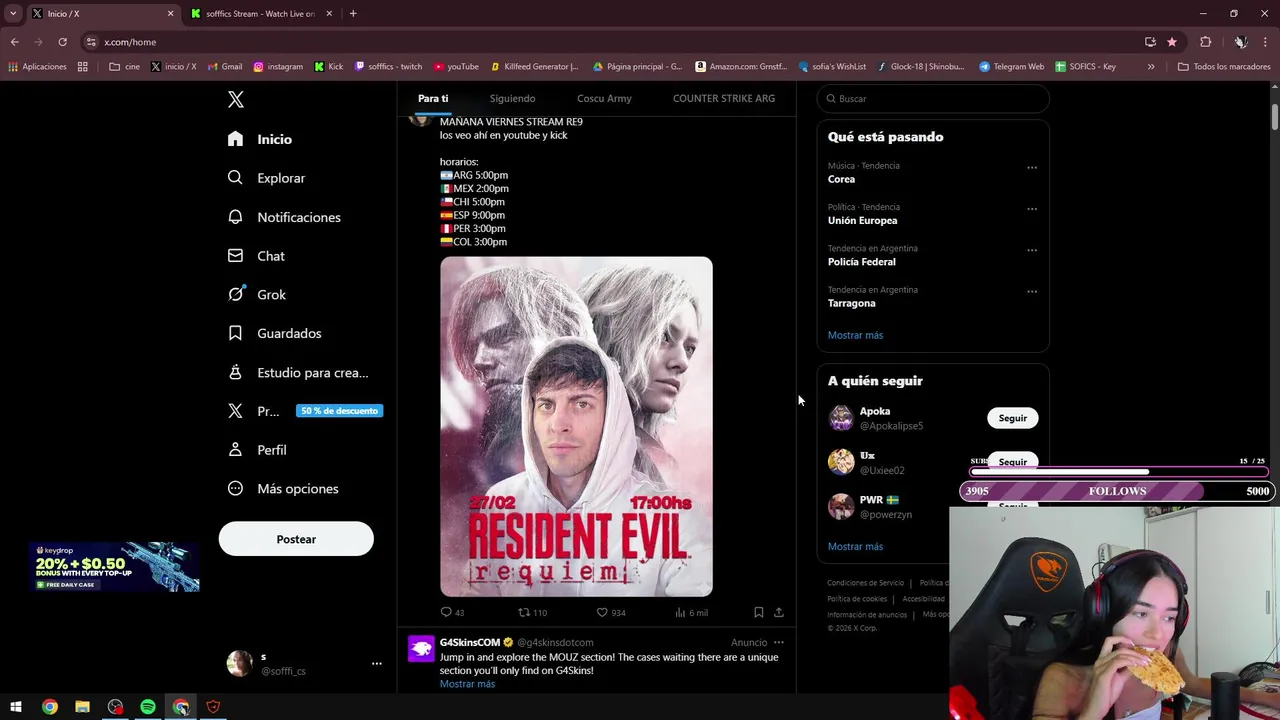Screen dimensions: 1280x720
Task: Open Apoka's profile avatar
Action: (841, 418)
